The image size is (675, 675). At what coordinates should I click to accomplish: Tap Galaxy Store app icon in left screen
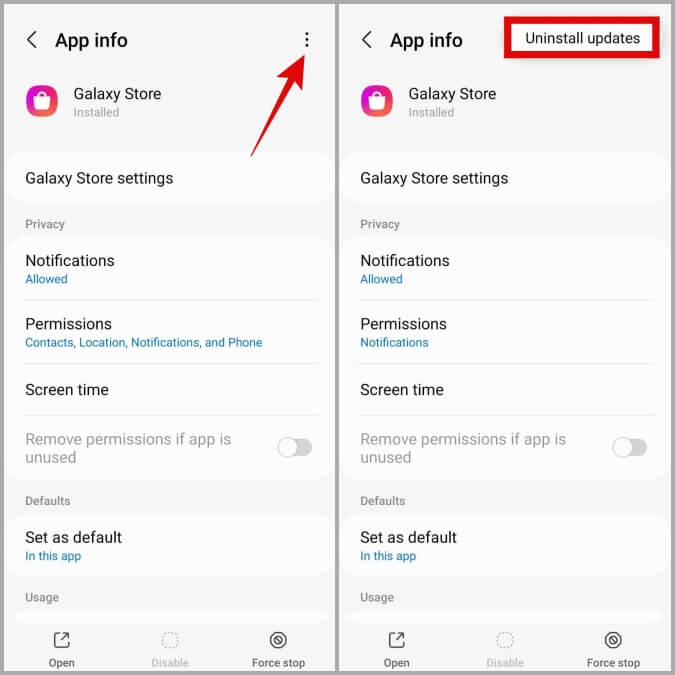[42, 101]
